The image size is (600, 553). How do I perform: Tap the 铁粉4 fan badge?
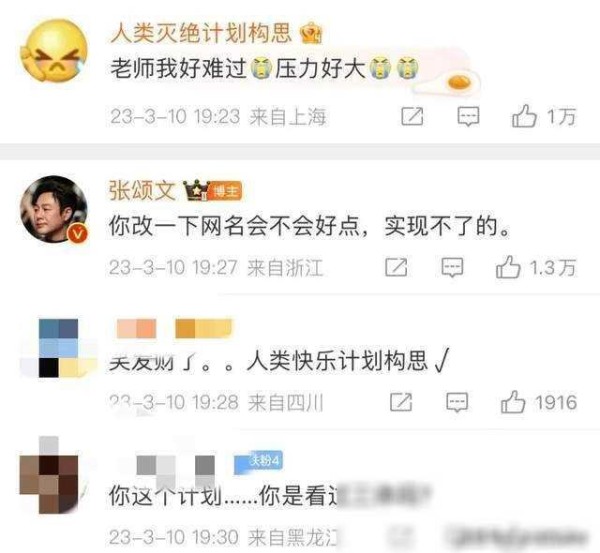click(x=259, y=462)
